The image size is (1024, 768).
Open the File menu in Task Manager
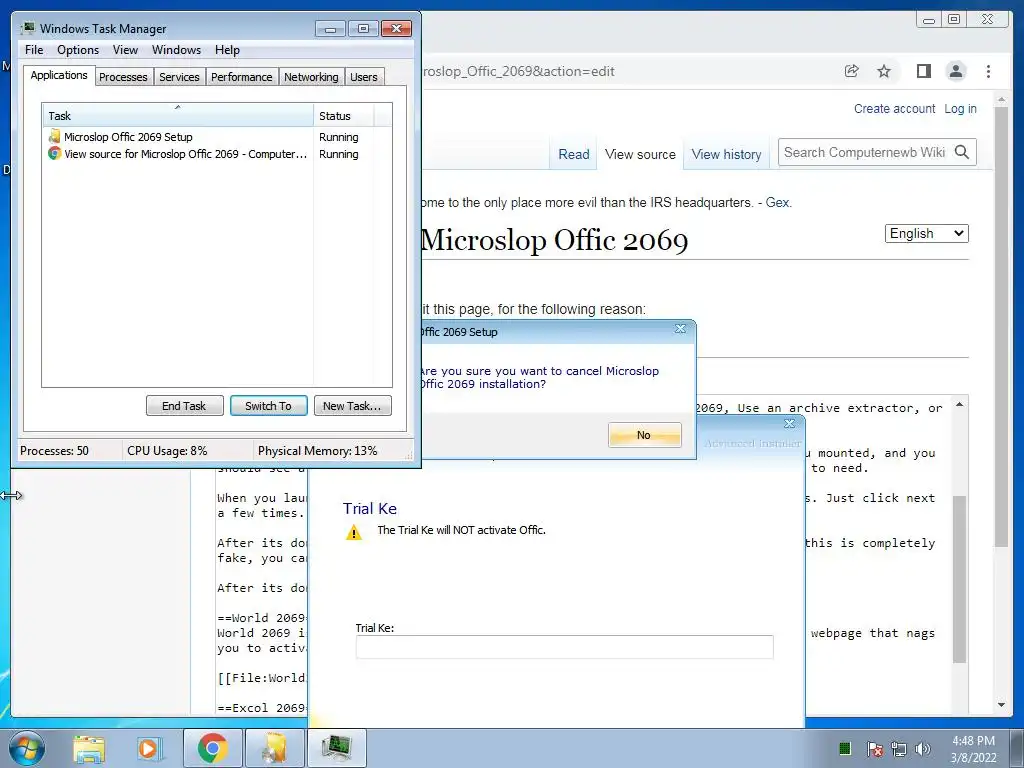click(x=34, y=50)
